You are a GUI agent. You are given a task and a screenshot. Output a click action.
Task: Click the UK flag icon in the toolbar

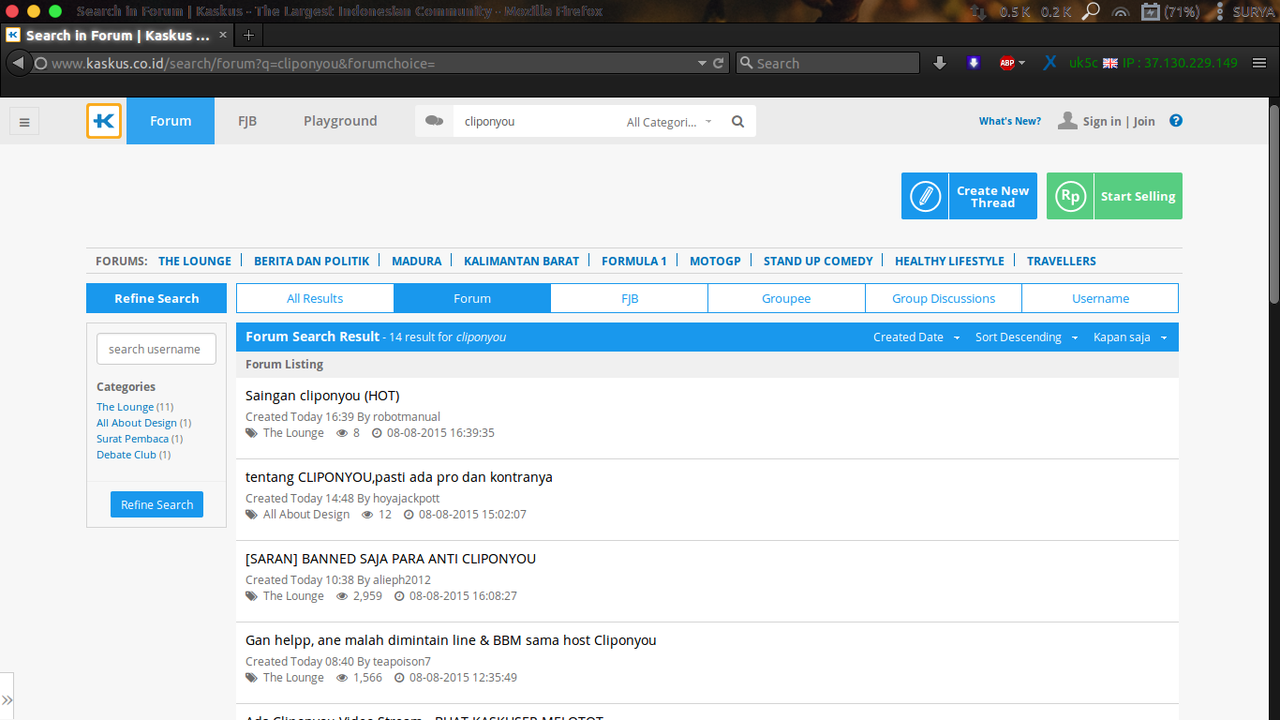(1110, 63)
